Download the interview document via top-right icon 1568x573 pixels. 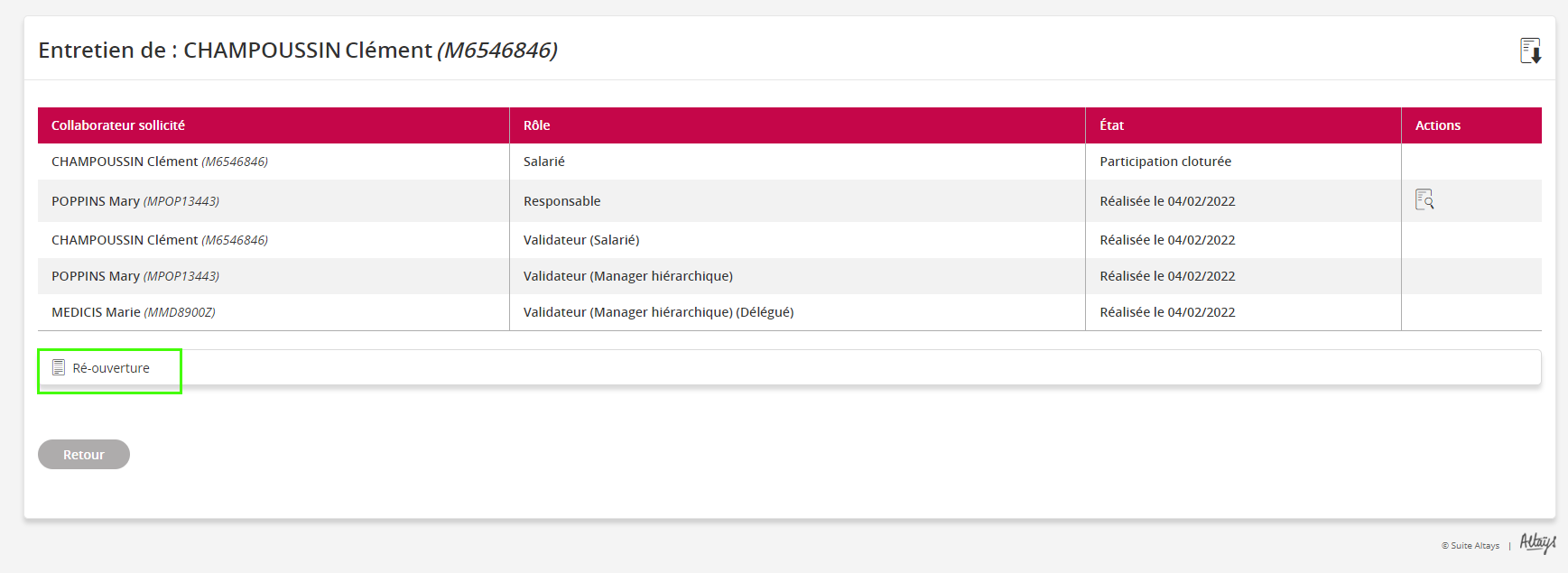(x=1530, y=51)
